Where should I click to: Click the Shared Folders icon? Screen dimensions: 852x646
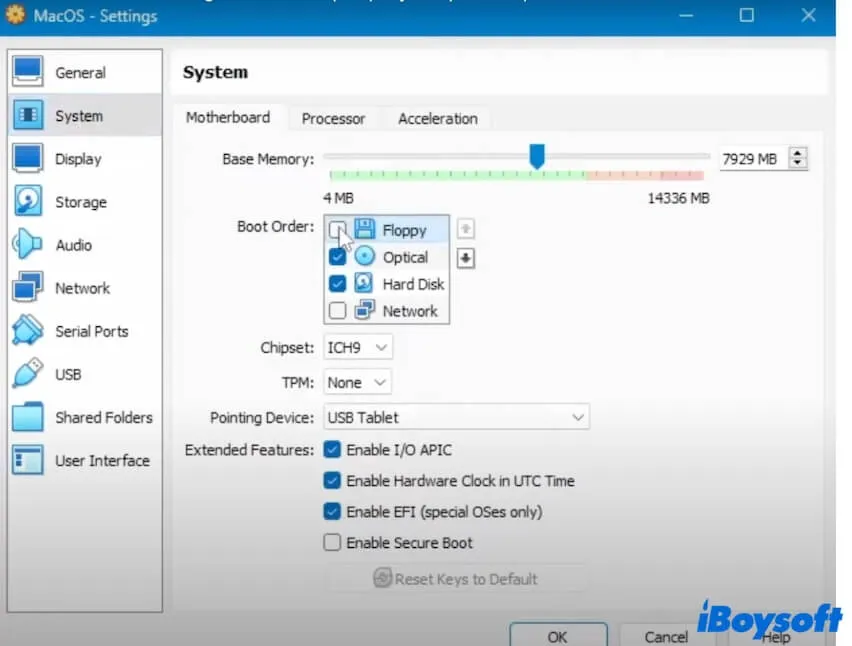(27, 417)
